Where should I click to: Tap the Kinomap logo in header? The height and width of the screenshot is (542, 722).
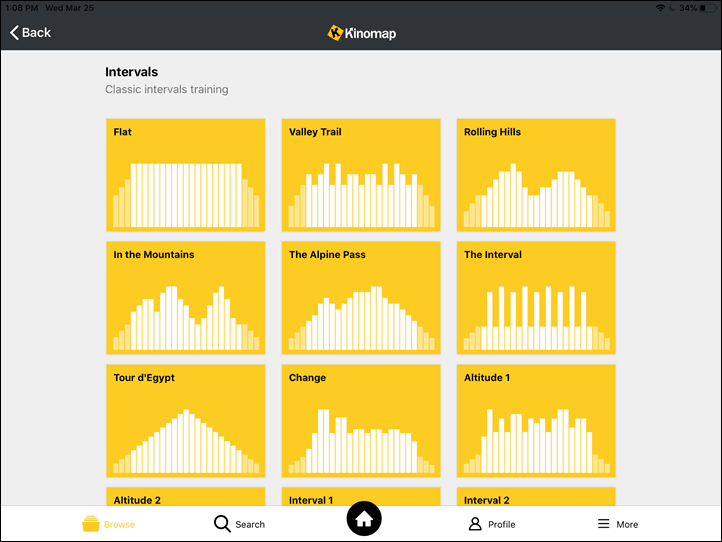pyautogui.click(x=362, y=33)
